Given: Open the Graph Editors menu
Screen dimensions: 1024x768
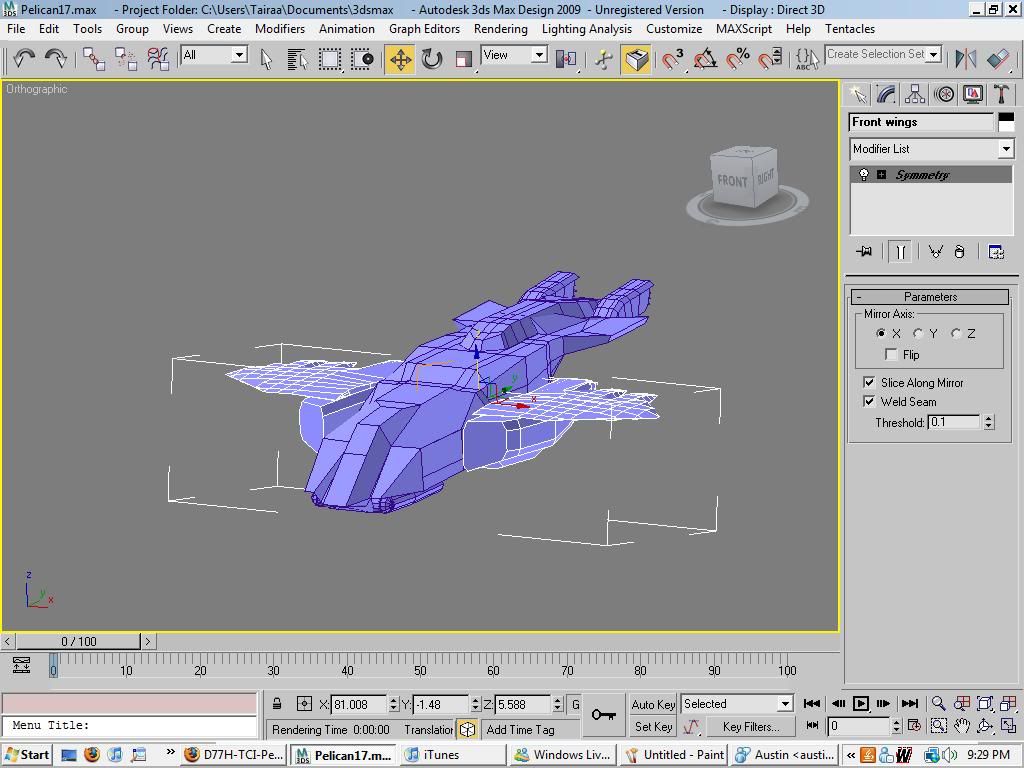Looking at the screenshot, I should coord(424,29).
